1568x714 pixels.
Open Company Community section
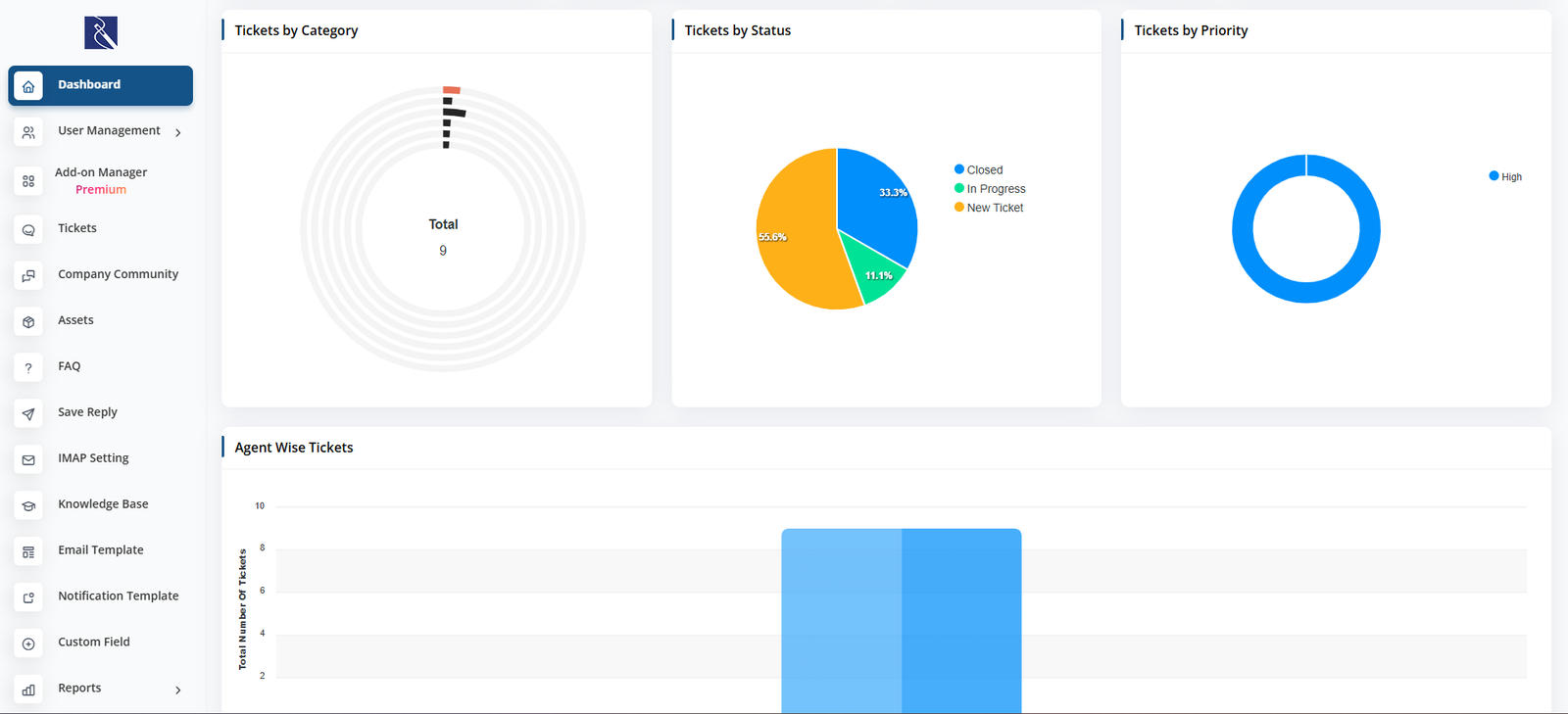pyautogui.click(x=118, y=274)
